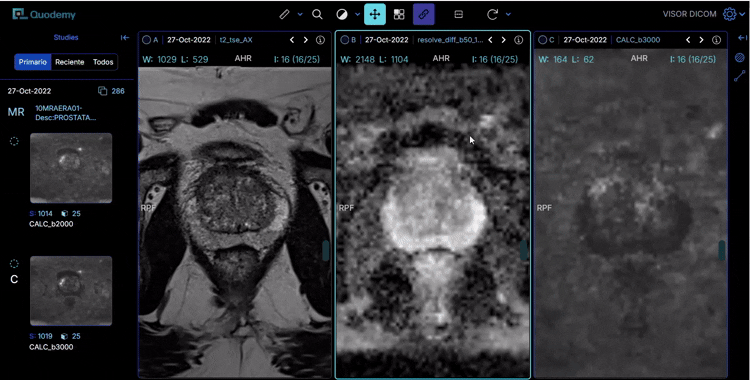Screen dimensions: 750x380
Task: Go to previous series in viewport A
Action: [x=292, y=40]
